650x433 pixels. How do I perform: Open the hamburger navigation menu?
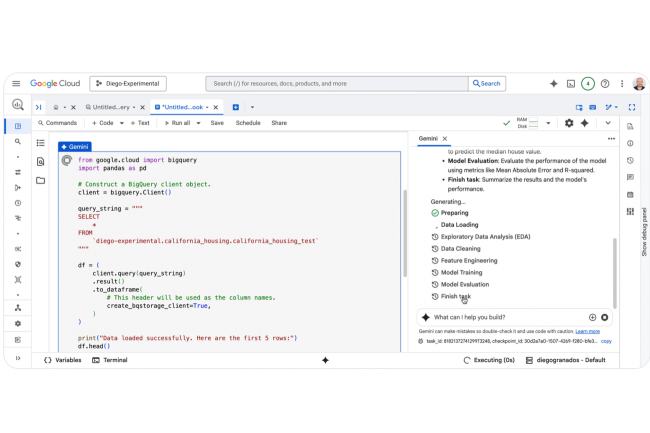16,83
